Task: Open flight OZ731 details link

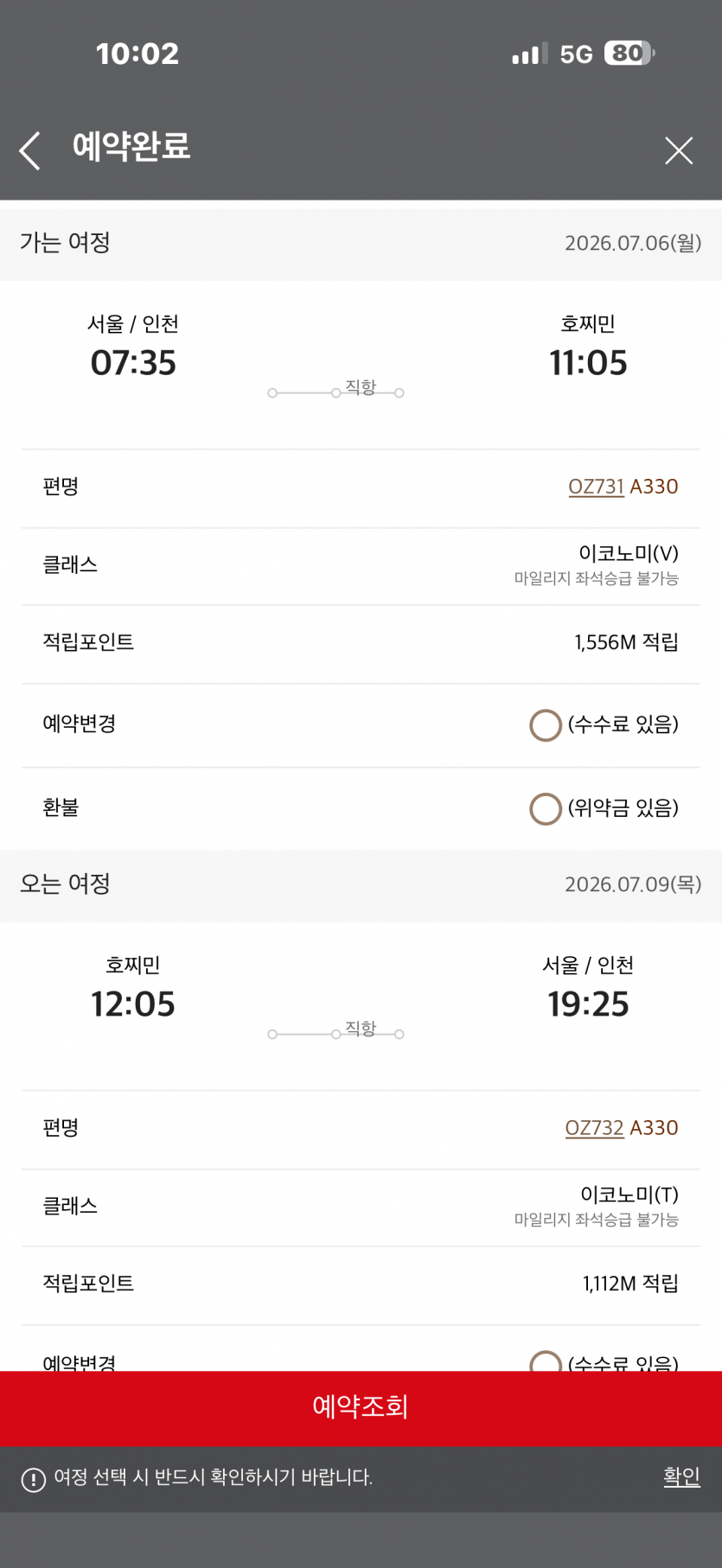Action: (596, 487)
